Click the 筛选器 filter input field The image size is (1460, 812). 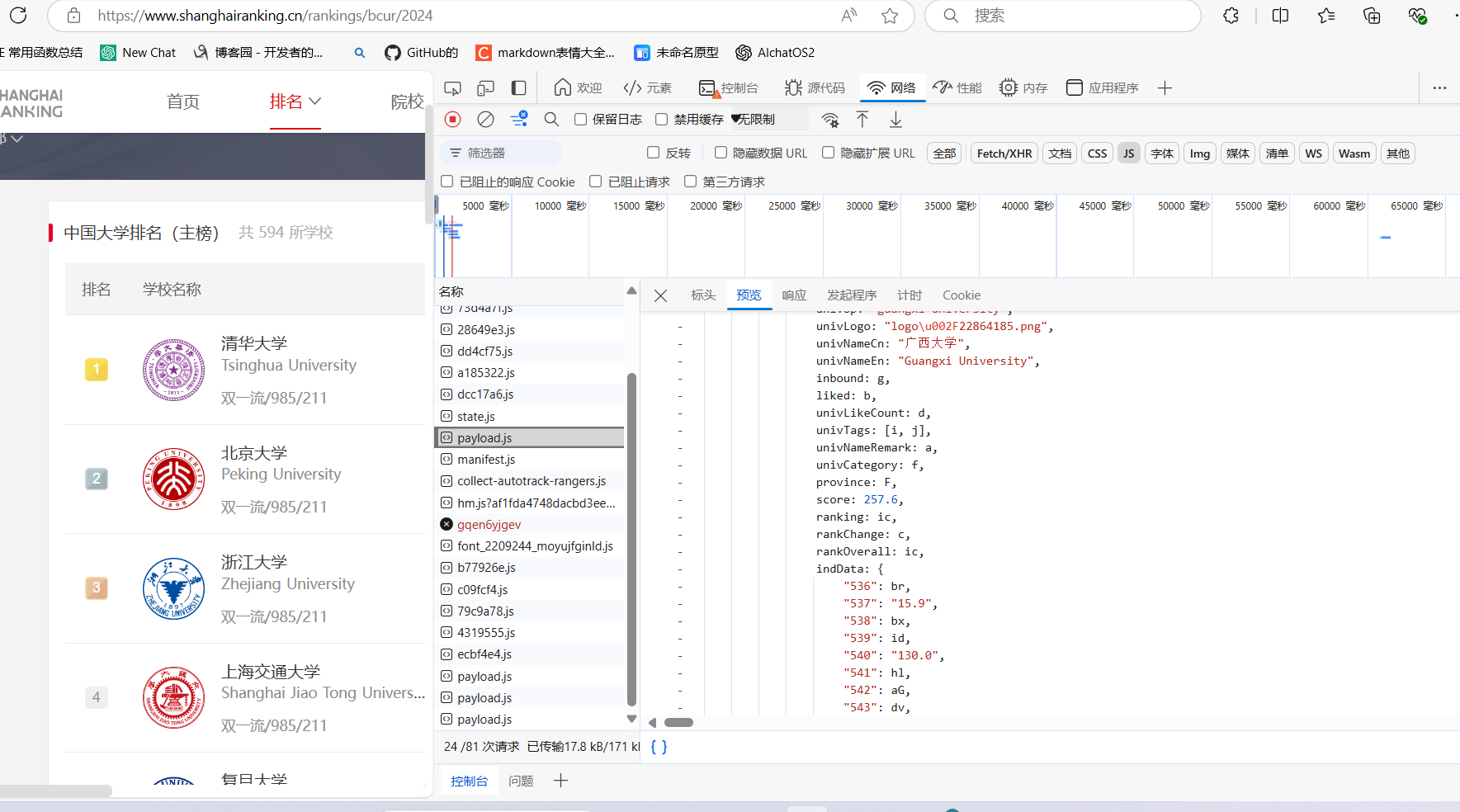point(501,153)
